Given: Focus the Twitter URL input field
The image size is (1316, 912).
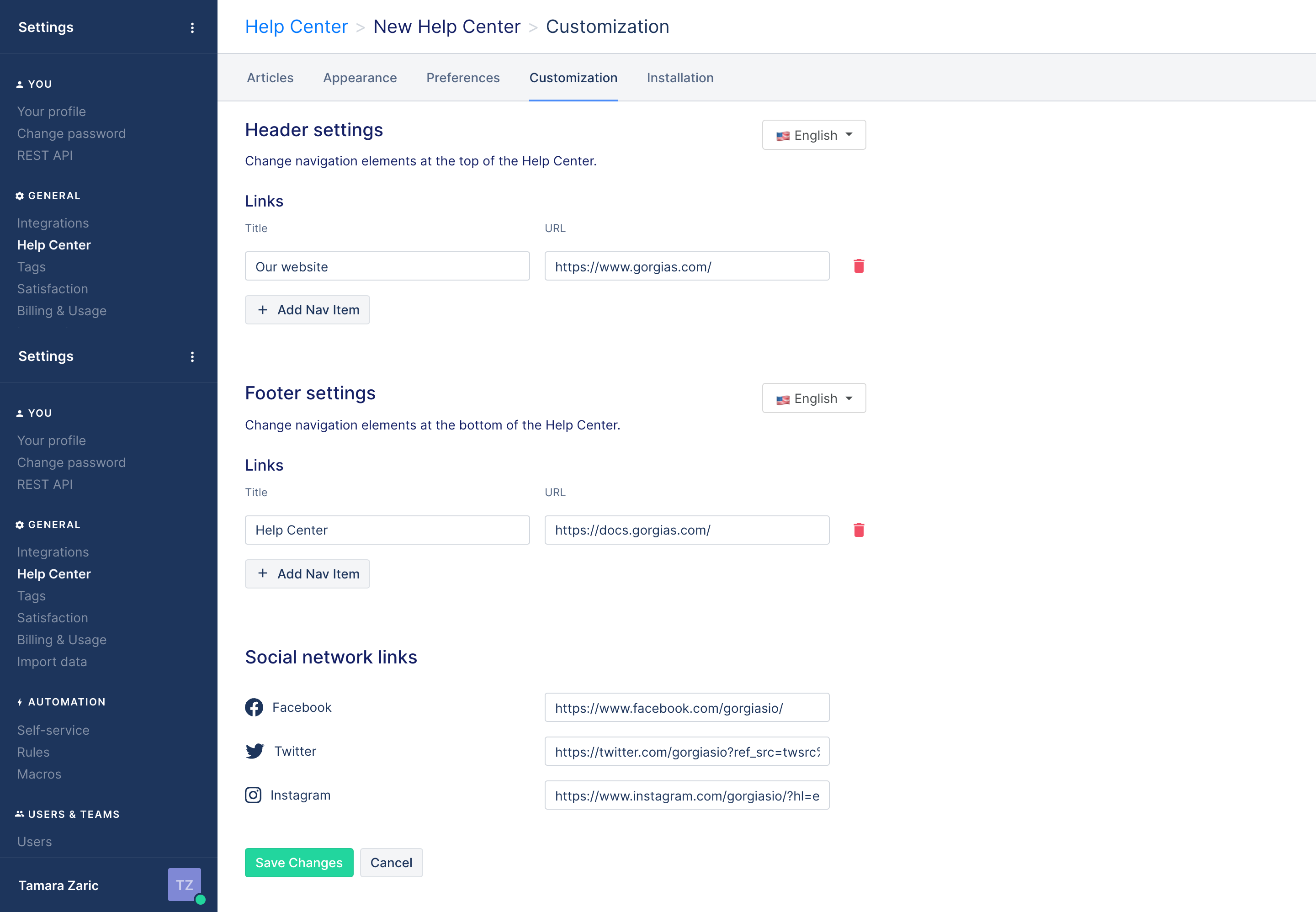Looking at the screenshot, I should (x=687, y=752).
